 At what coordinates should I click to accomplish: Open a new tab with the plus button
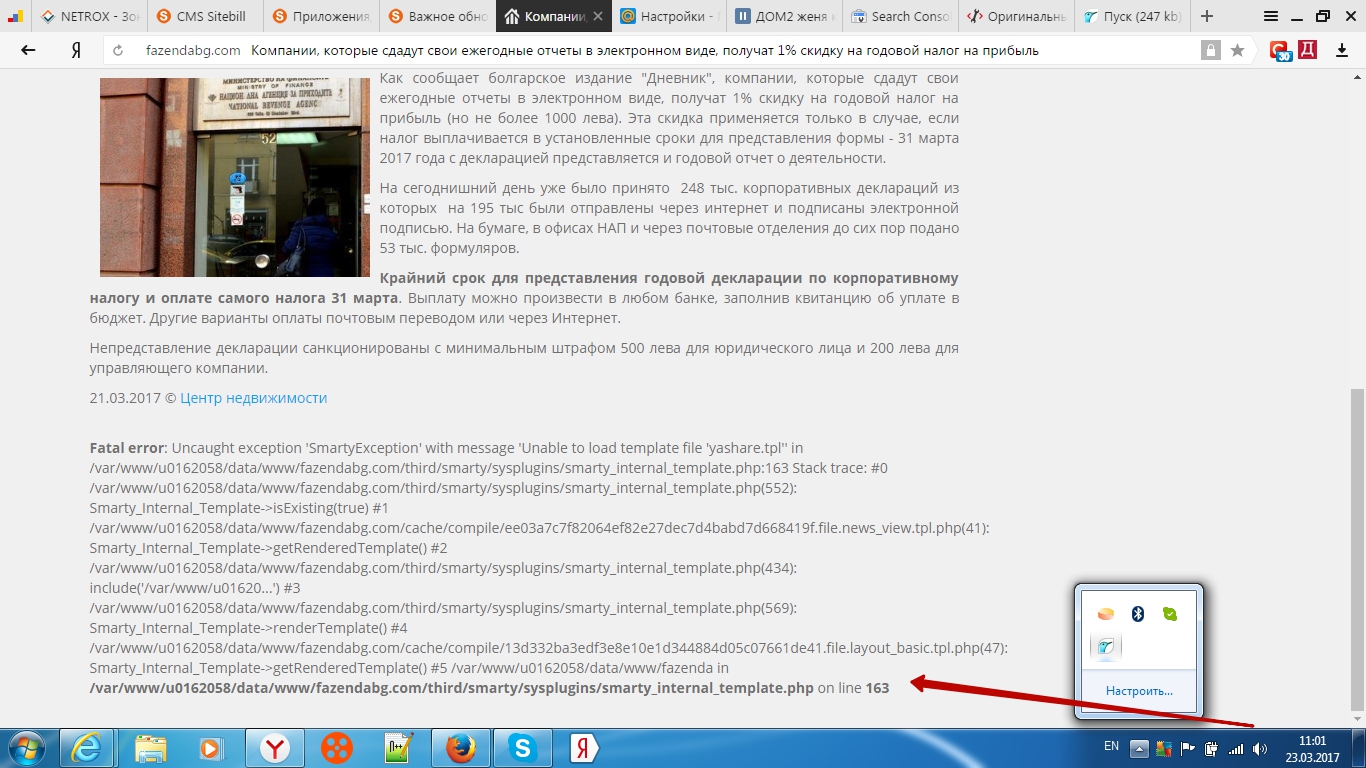(1207, 16)
